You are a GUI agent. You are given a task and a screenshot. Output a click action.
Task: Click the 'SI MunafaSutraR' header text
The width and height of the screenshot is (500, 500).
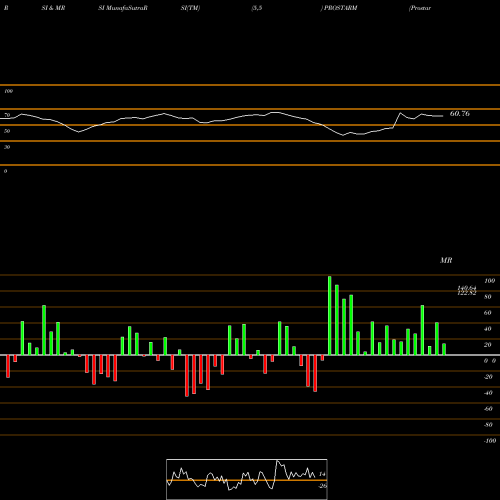[x=123, y=8]
